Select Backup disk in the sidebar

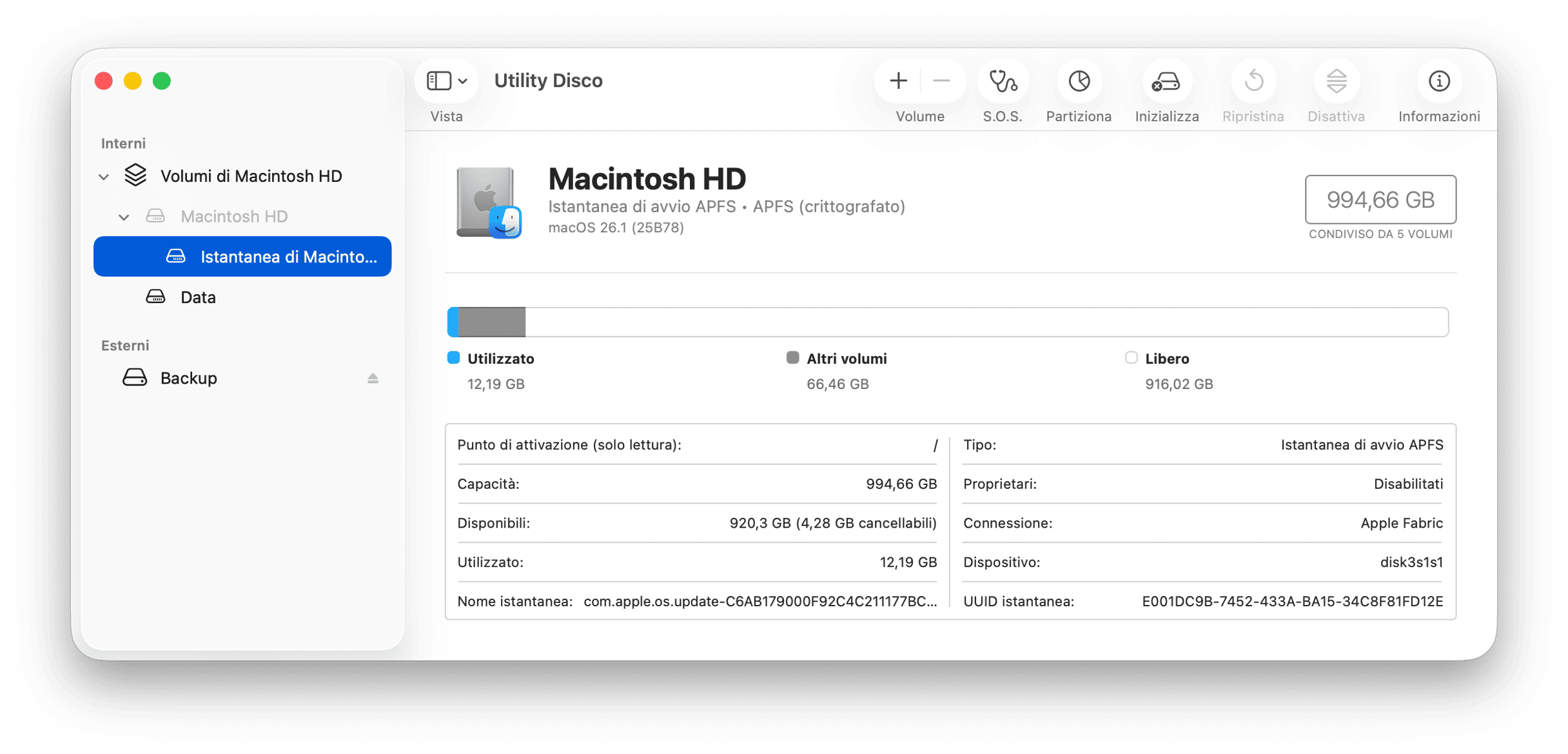(188, 378)
